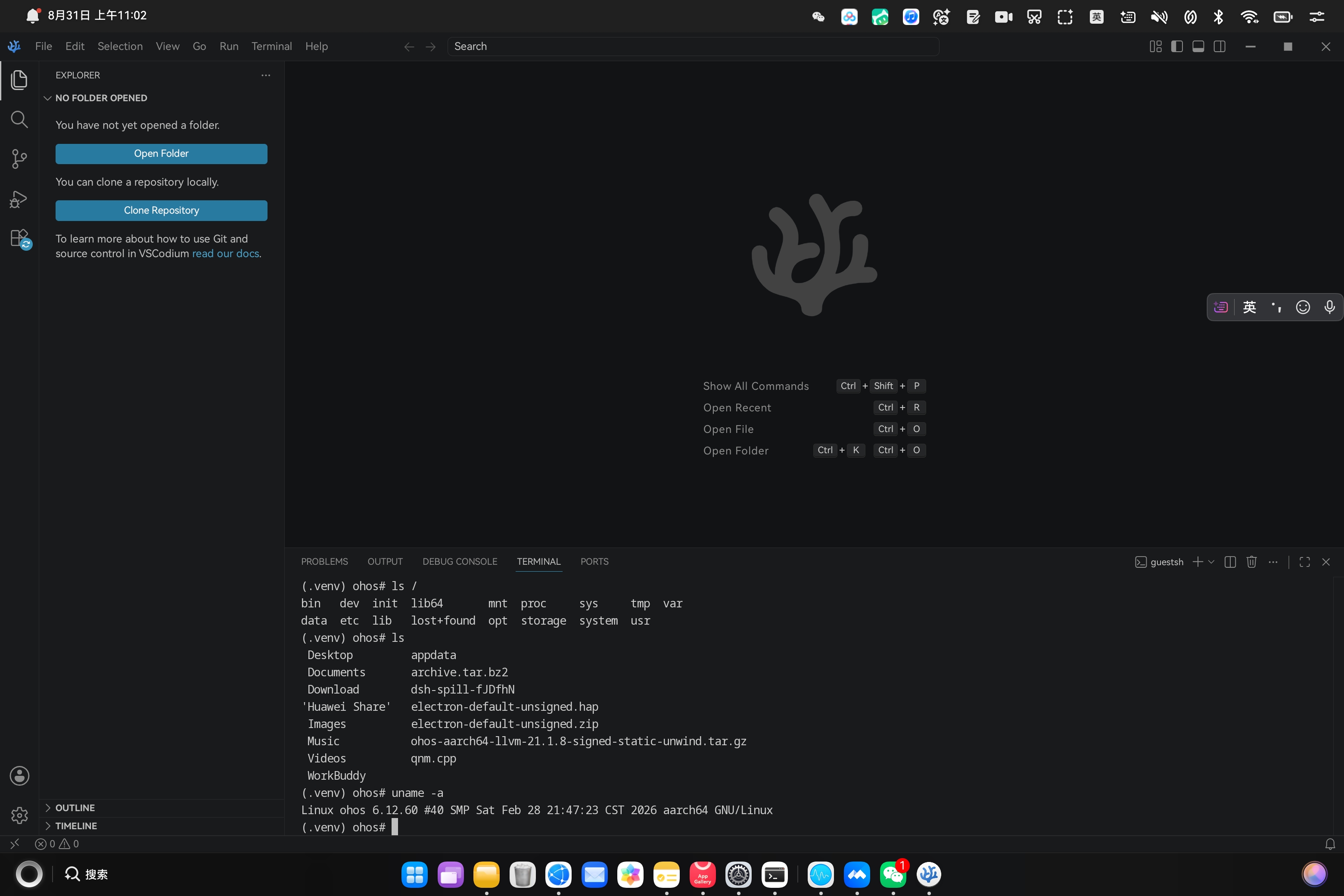Go forward with the navigation arrow

(431, 47)
